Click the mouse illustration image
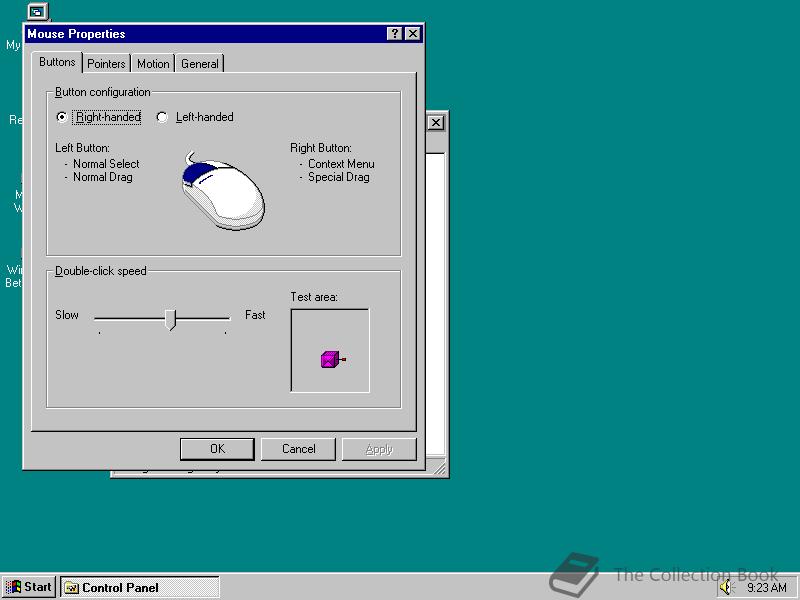Viewport: 800px width, 600px height. tap(223, 190)
